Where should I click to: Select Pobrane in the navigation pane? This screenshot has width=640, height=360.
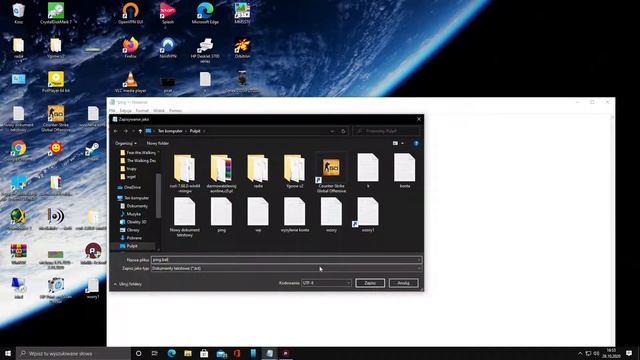click(x=134, y=238)
